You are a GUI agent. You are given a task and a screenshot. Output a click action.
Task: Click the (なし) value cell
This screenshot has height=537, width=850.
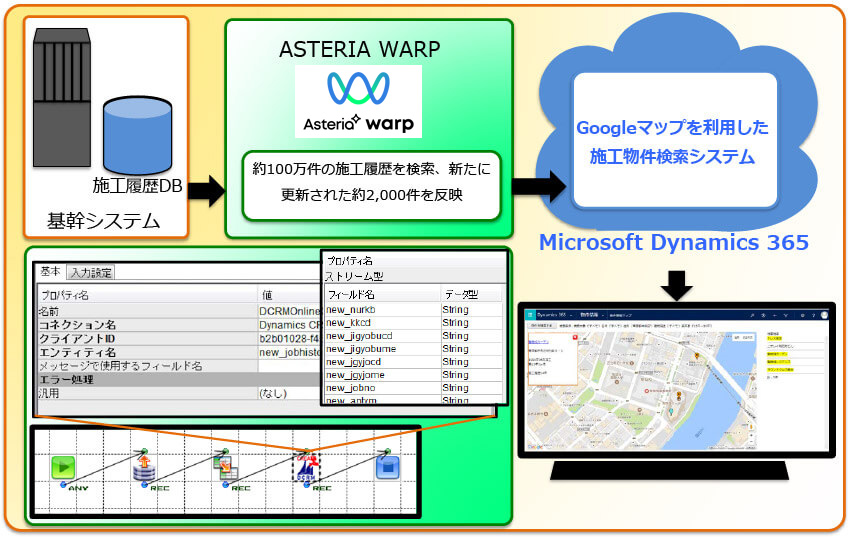tap(289, 393)
